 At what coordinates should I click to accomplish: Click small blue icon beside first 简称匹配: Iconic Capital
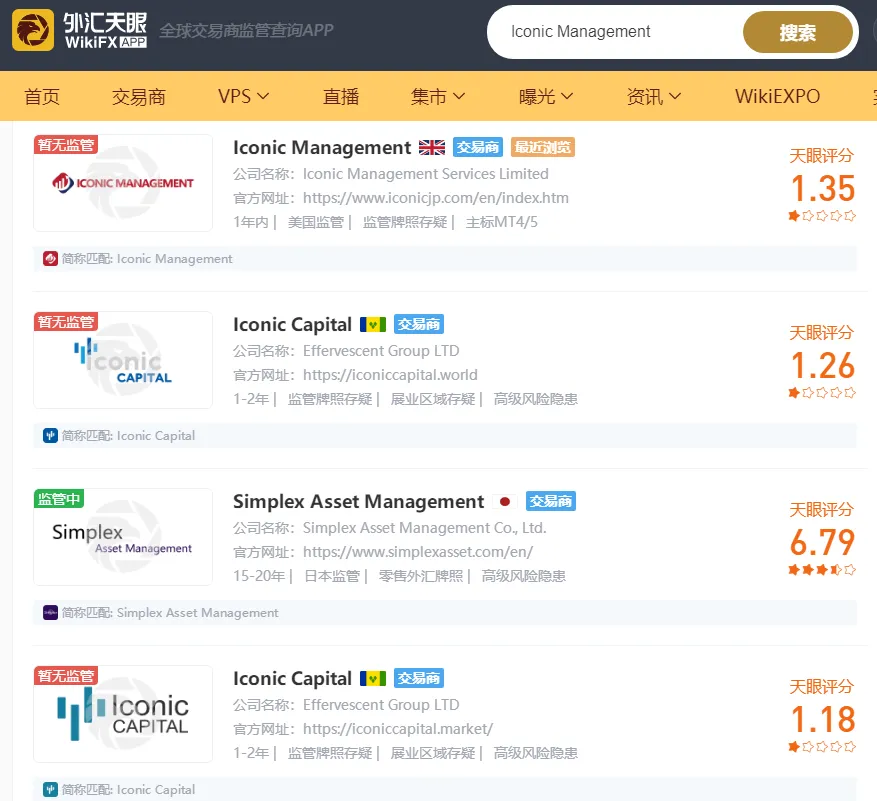(x=50, y=435)
